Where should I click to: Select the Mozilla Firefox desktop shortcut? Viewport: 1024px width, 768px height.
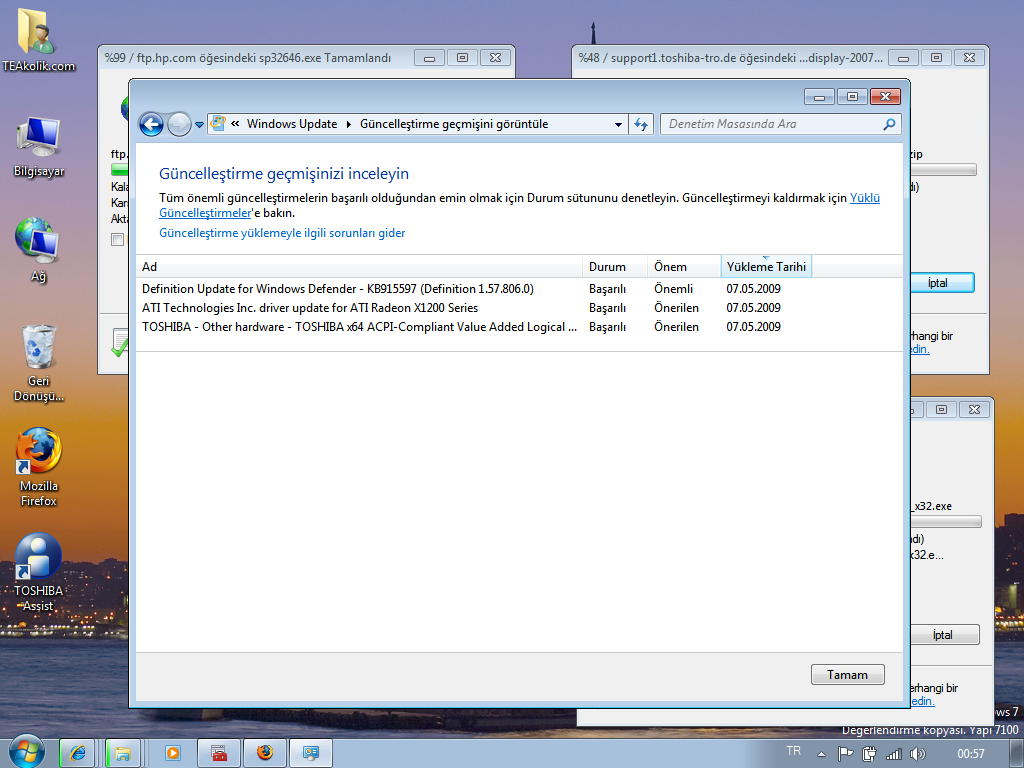[x=39, y=467]
